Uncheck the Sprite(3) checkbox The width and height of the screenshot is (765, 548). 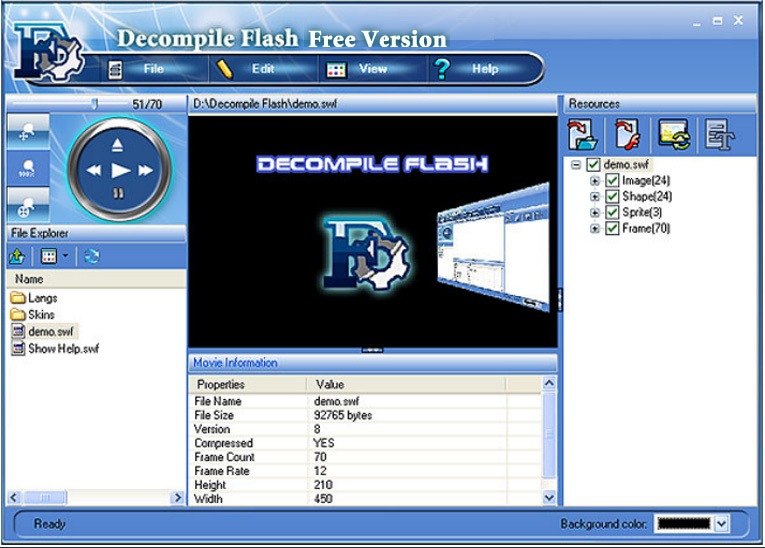pyautogui.click(x=612, y=212)
